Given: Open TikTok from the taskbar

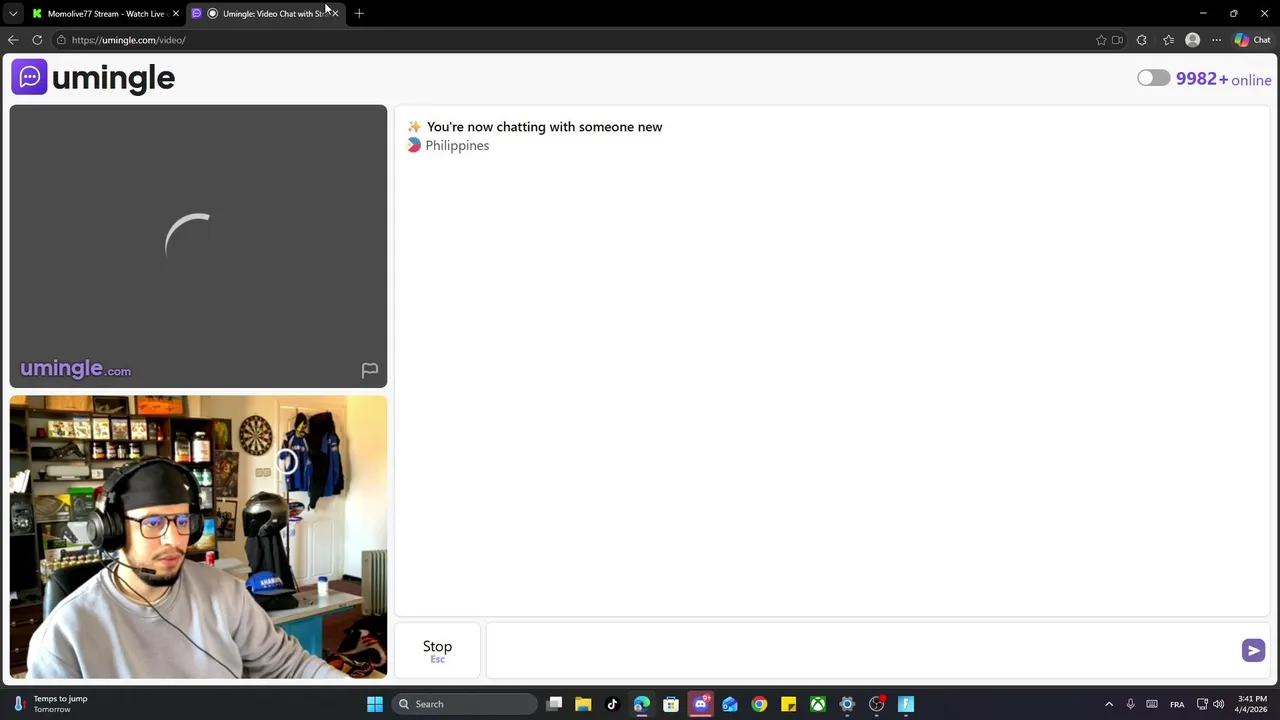Looking at the screenshot, I should coord(612,704).
